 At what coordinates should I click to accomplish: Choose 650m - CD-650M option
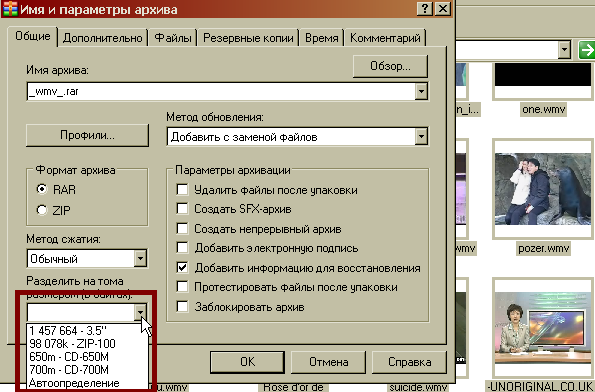click(x=87, y=357)
